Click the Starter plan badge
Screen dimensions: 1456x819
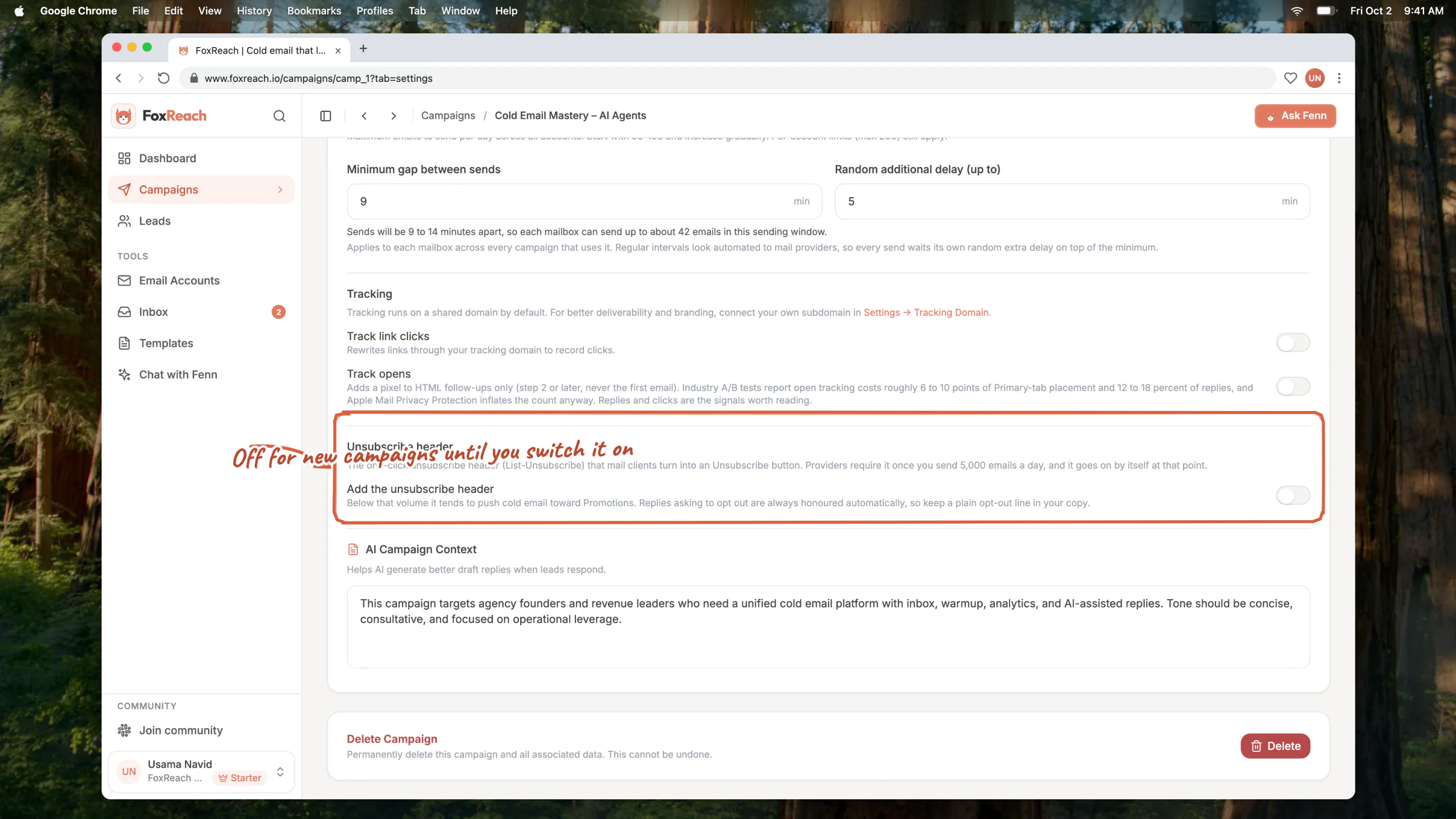tap(240, 779)
